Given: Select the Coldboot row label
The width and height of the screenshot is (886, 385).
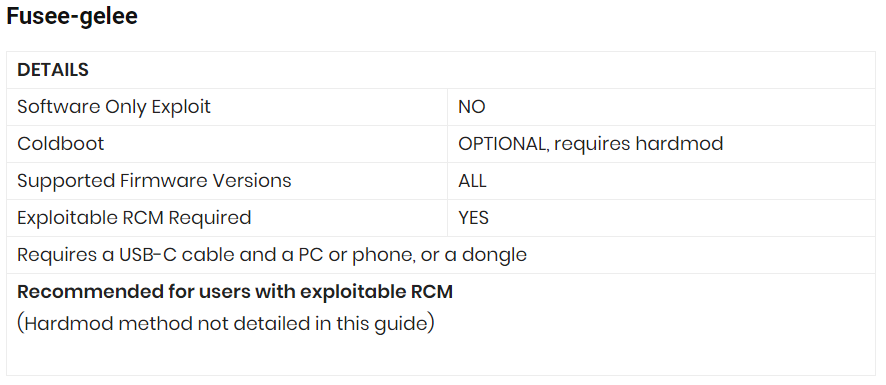Looking at the screenshot, I should pyautogui.click(x=60, y=144).
